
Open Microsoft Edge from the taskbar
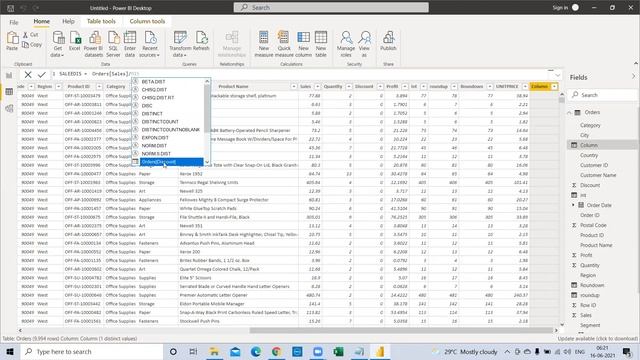coord(256,352)
